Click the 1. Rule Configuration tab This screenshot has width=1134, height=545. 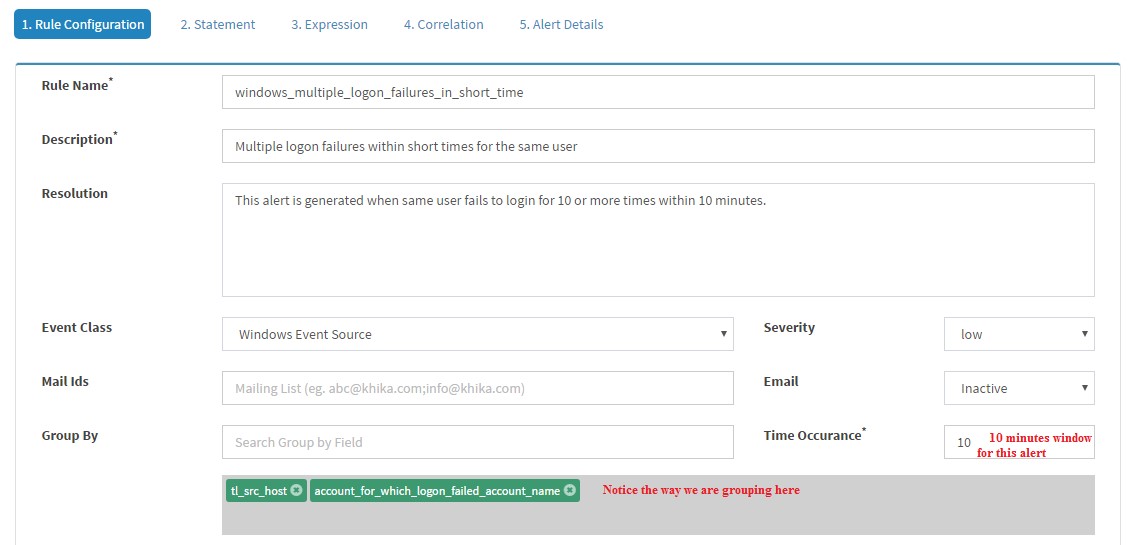click(x=82, y=25)
